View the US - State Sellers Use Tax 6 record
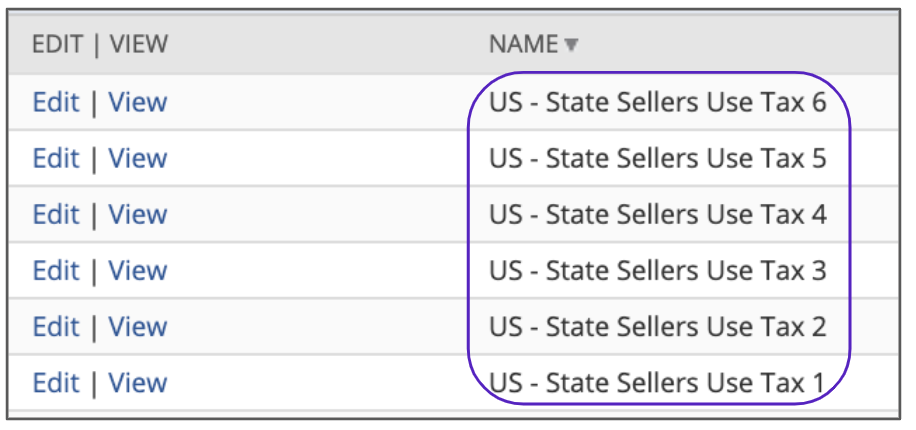This screenshot has width=916, height=430. pos(137,102)
